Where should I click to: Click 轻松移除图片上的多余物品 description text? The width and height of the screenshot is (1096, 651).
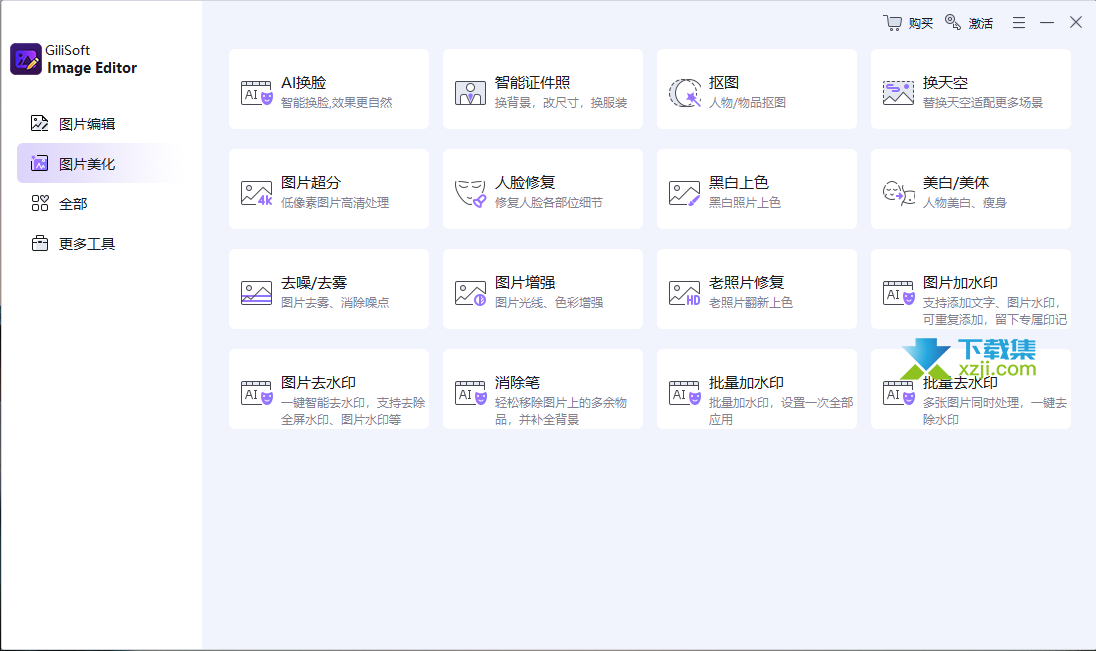click(561, 411)
